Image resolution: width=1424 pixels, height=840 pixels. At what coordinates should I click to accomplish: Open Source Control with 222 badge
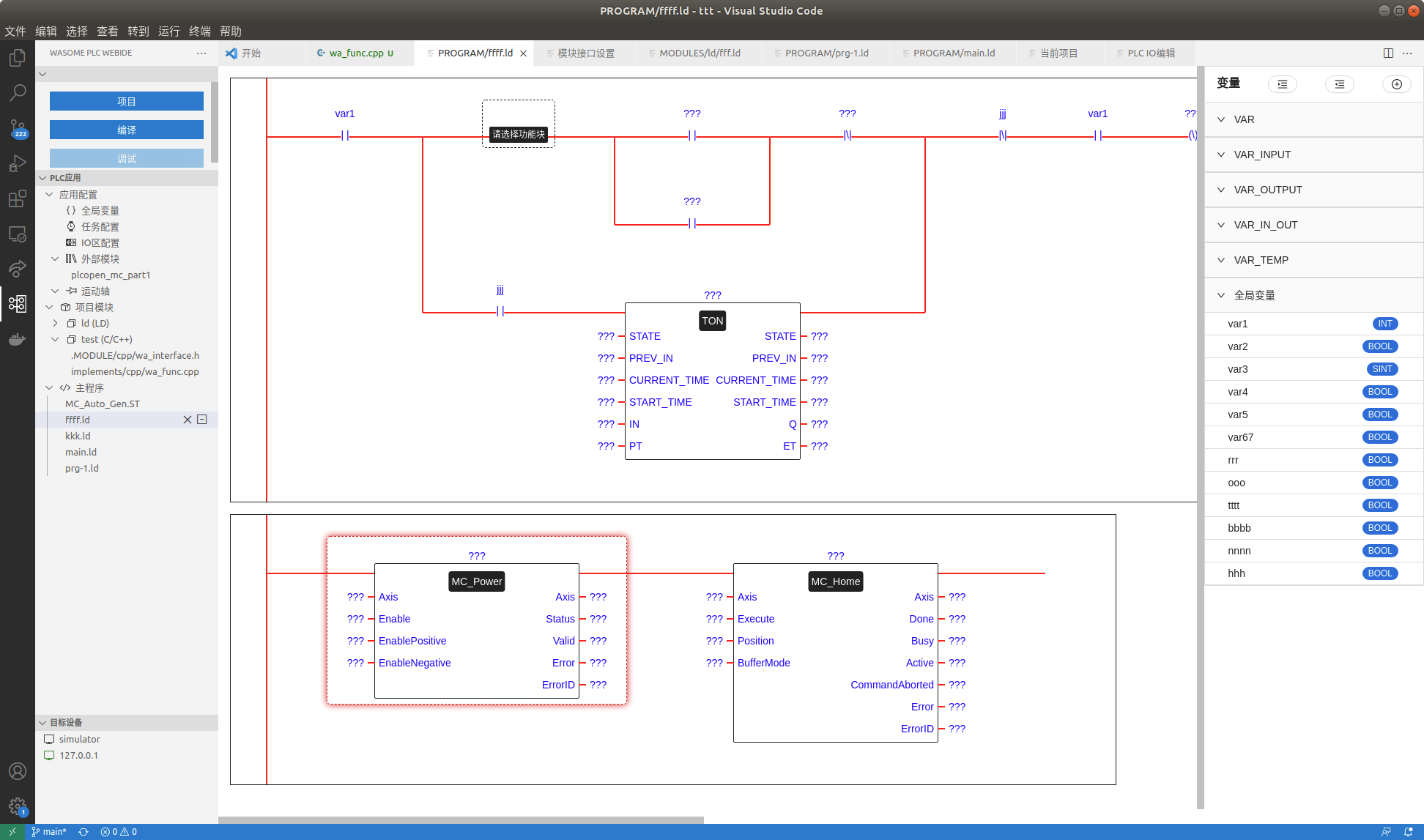[17, 129]
